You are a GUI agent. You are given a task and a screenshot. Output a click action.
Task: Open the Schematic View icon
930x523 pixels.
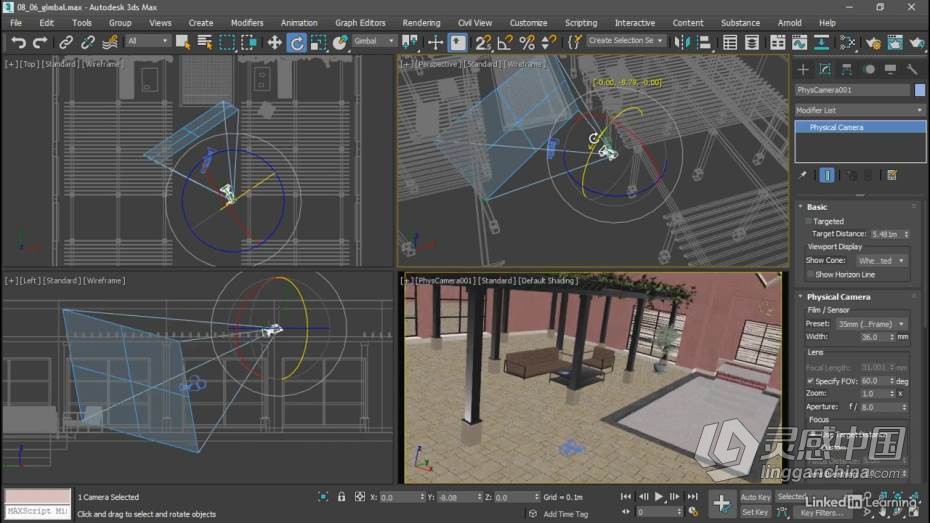coord(821,42)
